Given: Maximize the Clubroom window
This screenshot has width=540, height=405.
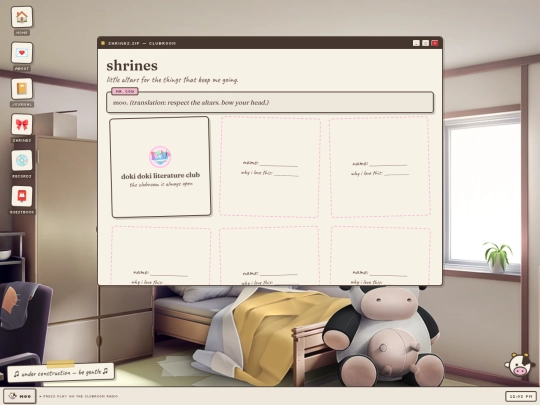Looking at the screenshot, I should pyautogui.click(x=426, y=43).
